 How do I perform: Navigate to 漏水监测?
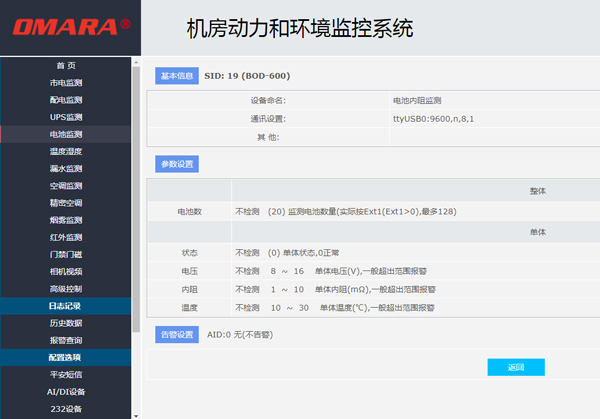click(66, 168)
